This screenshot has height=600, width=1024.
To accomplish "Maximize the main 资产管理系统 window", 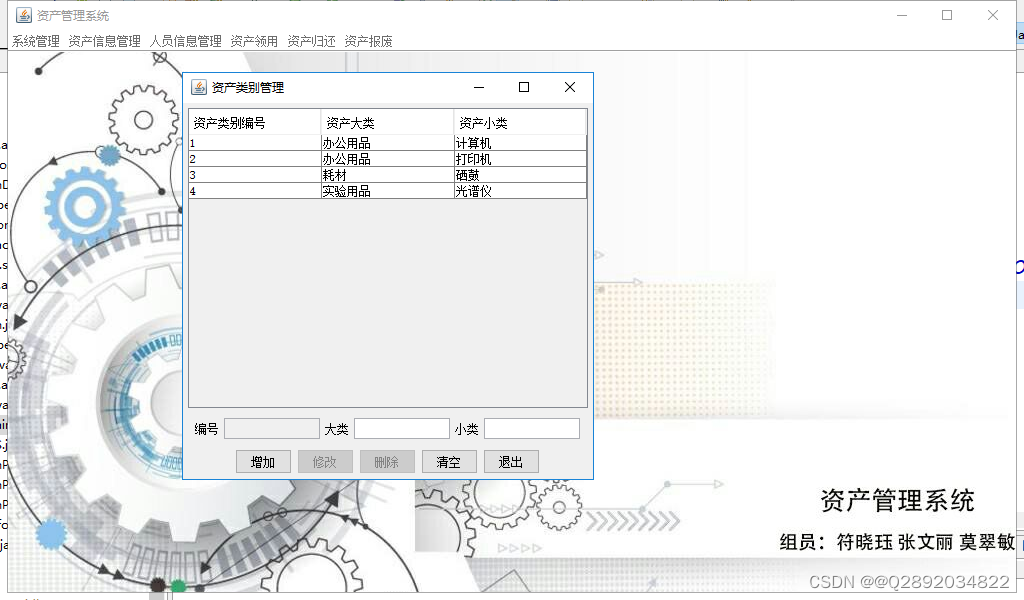I will [947, 15].
